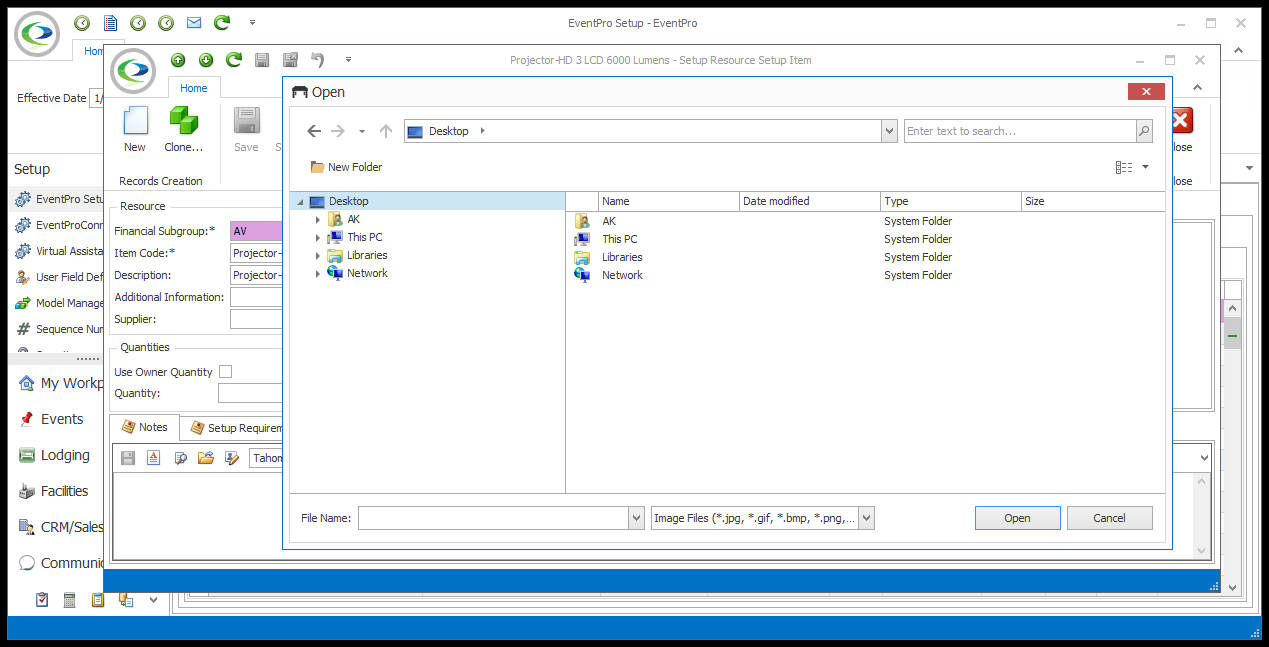Sort files by the Type column
The height and width of the screenshot is (647, 1269).
point(951,201)
